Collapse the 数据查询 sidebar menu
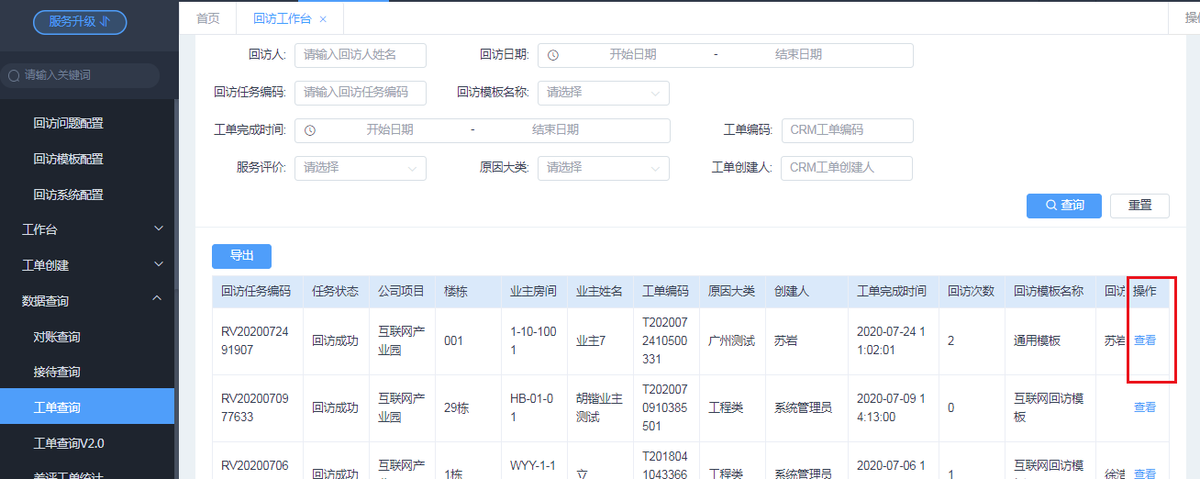1200x479 pixels. (87, 300)
